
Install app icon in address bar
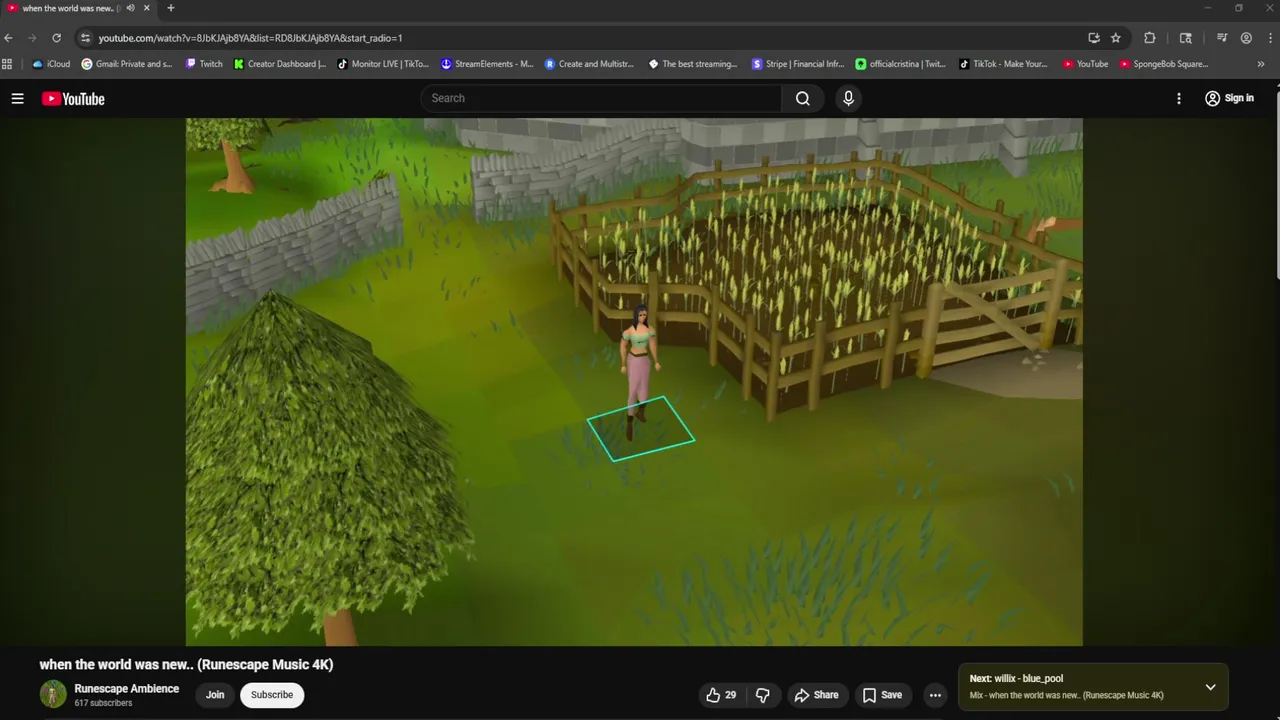click(1094, 38)
